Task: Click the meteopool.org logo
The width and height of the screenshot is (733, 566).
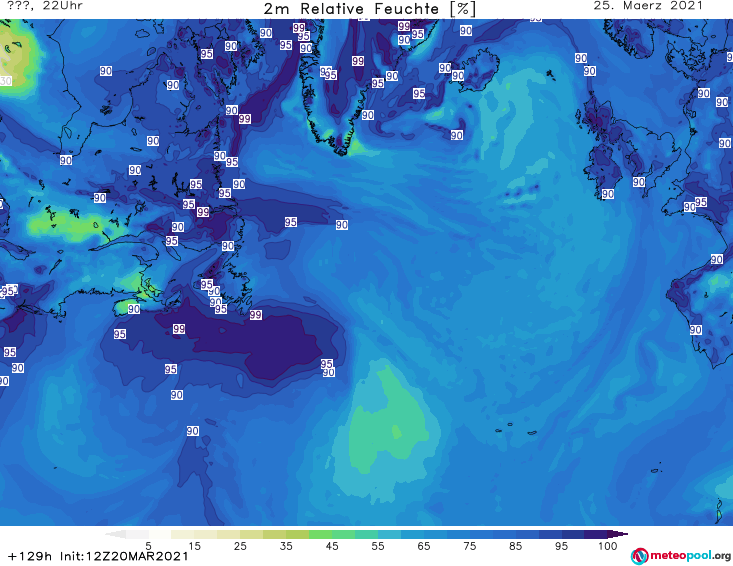Action: tap(681, 556)
